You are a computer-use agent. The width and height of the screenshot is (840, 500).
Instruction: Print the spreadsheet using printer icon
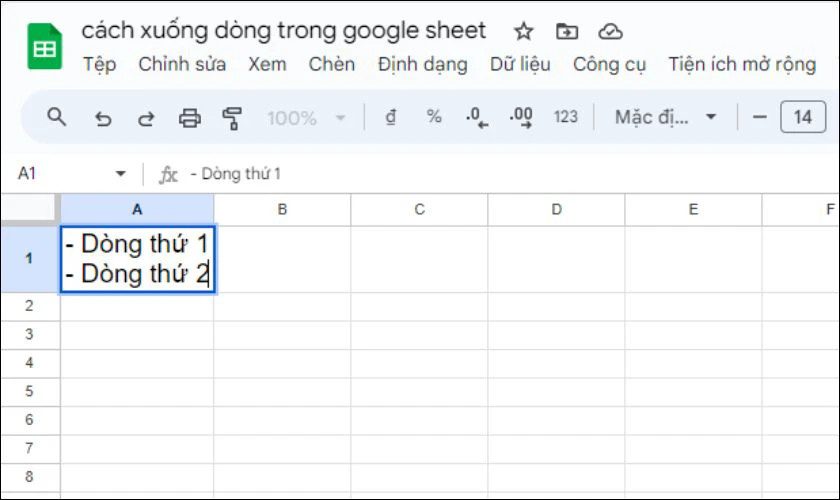(x=190, y=118)
